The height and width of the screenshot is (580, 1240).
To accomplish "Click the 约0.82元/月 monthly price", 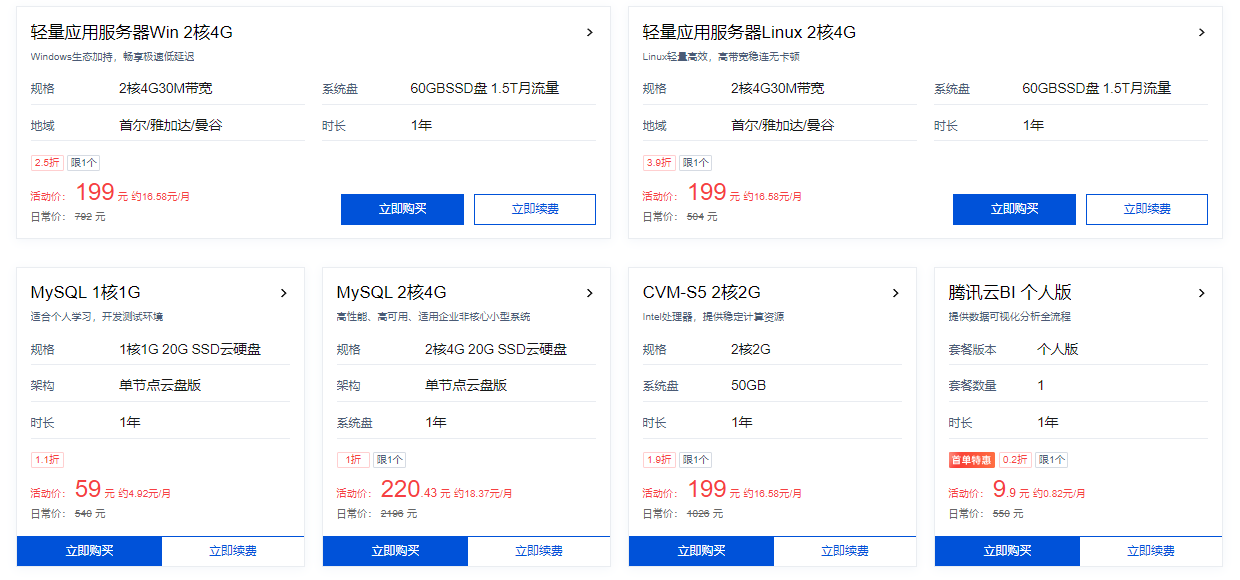I will 1059,493.
